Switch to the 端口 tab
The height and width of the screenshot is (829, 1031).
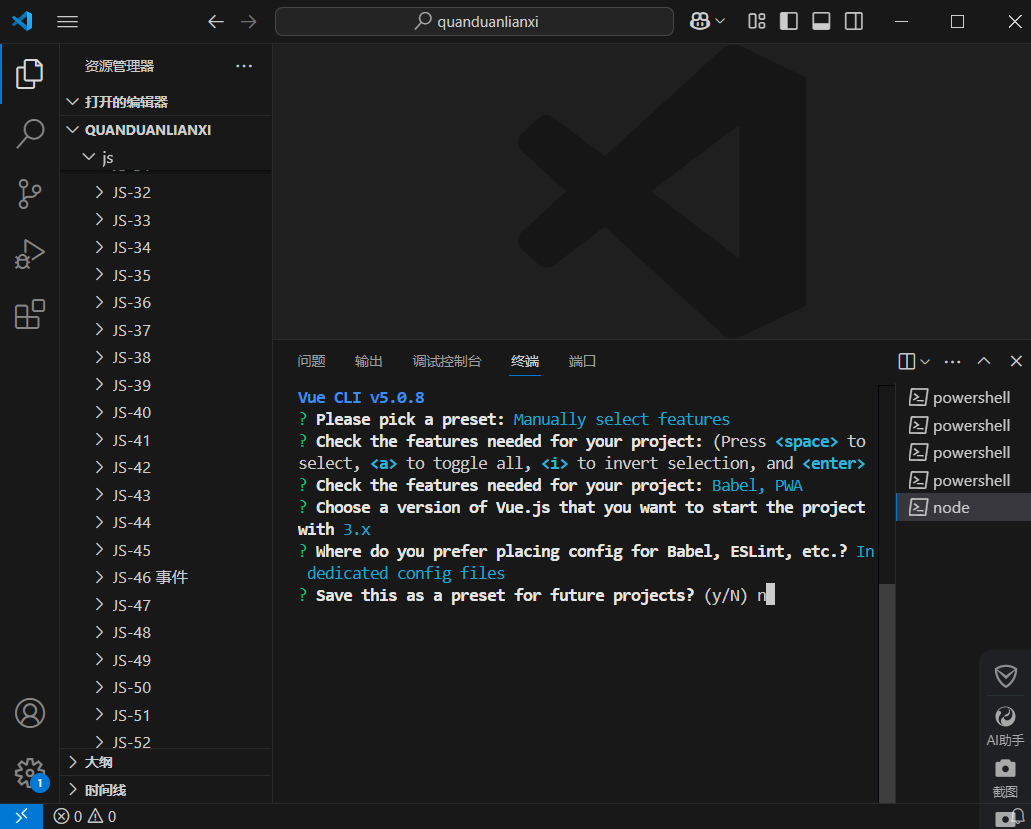582,361
